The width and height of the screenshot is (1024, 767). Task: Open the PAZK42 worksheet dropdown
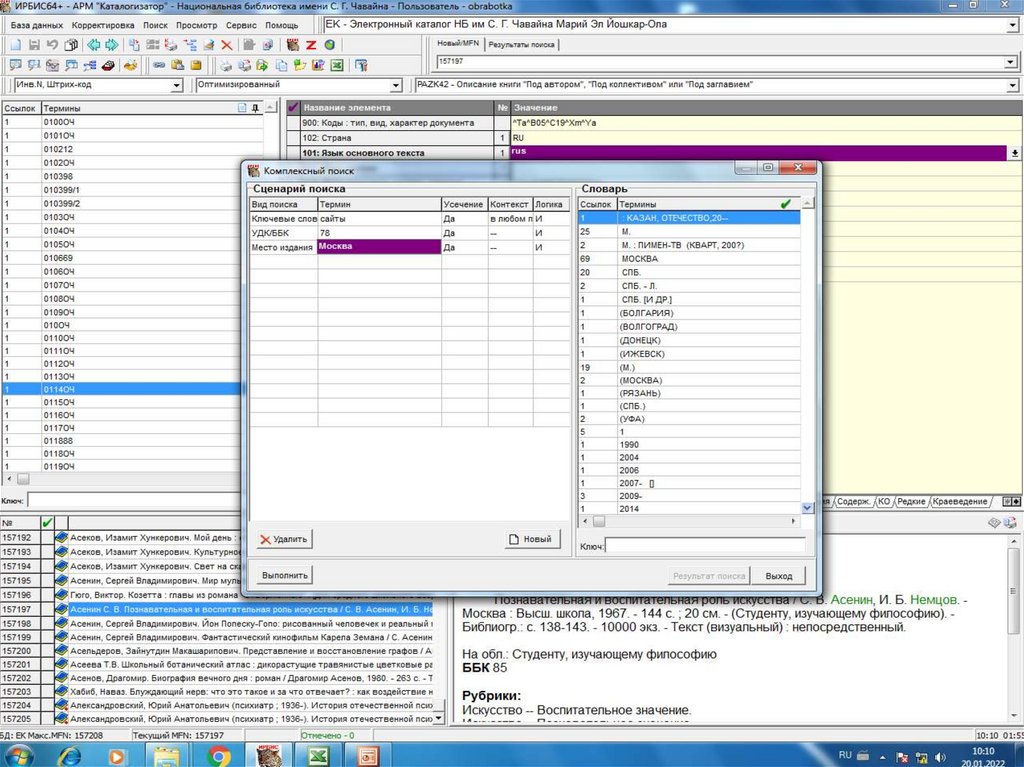[1012, 86]
